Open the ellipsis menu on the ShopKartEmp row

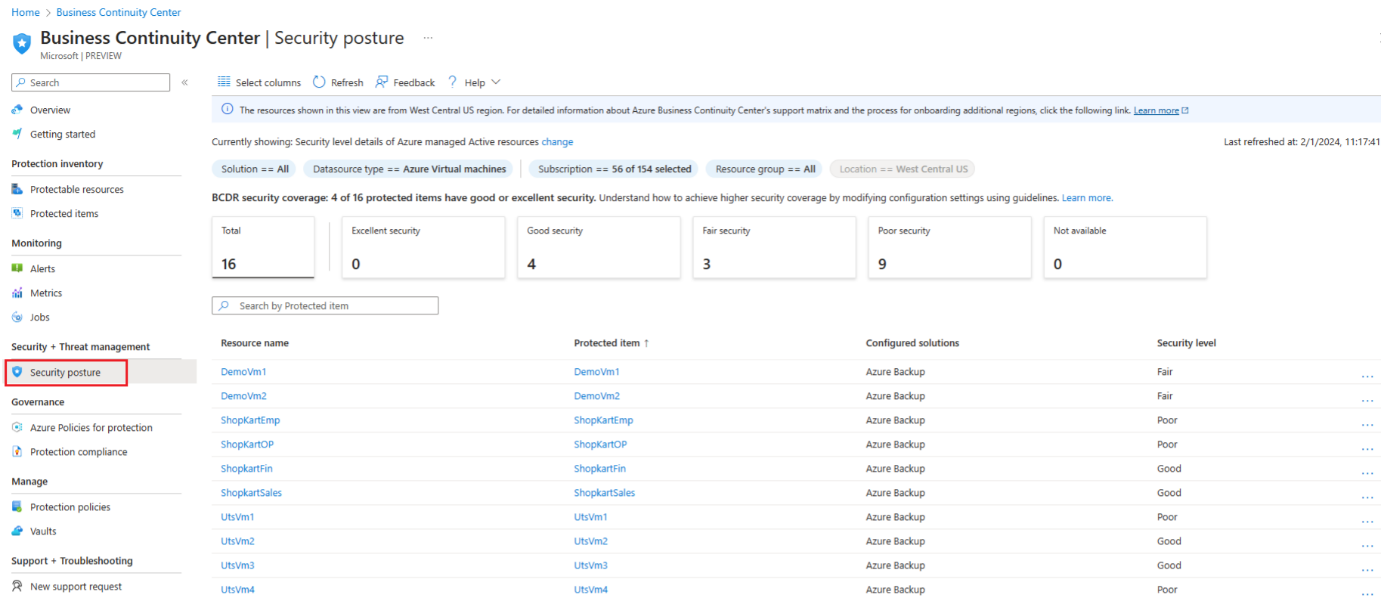(x=1368, y=423)
